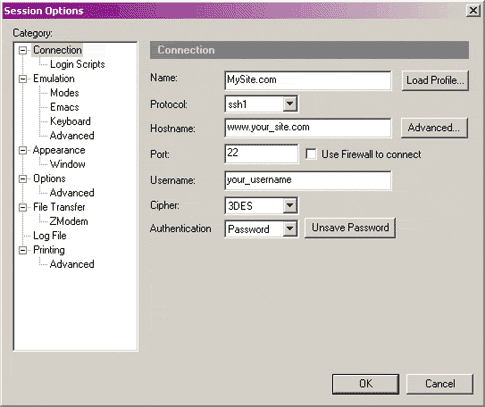Open the ZModem category
Image resolution: width=485 pixels, height=407 pixels.
coord(69,221)
